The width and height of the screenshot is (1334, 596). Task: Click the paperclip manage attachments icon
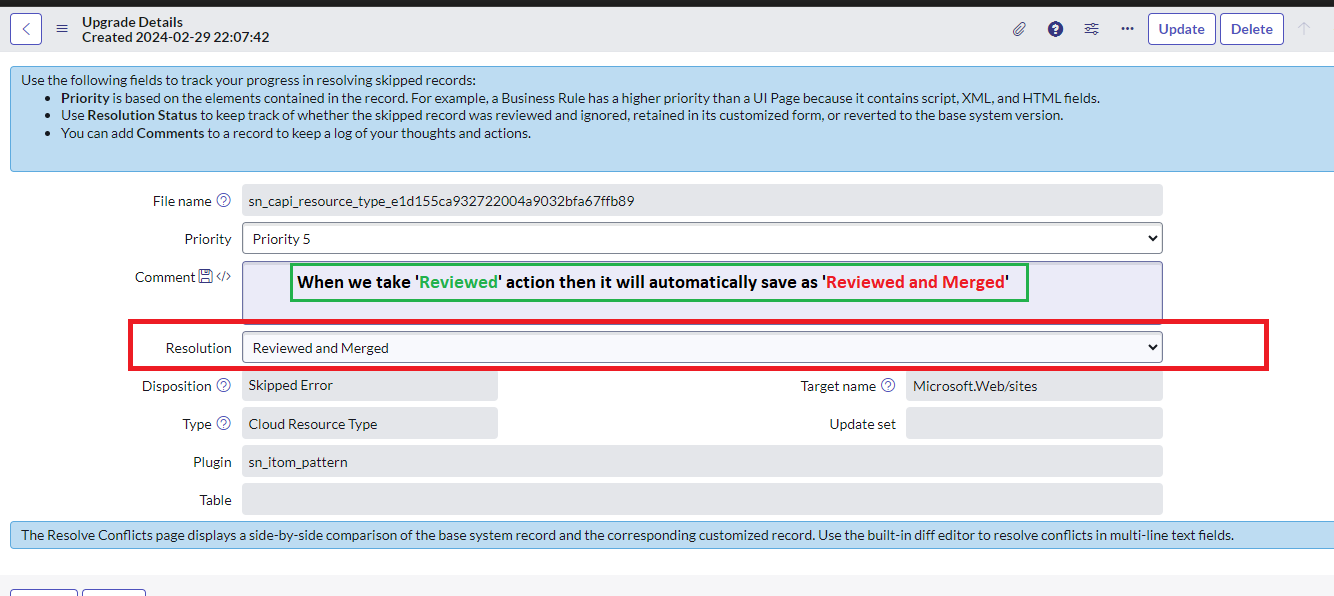click(x=1019, y=29)
